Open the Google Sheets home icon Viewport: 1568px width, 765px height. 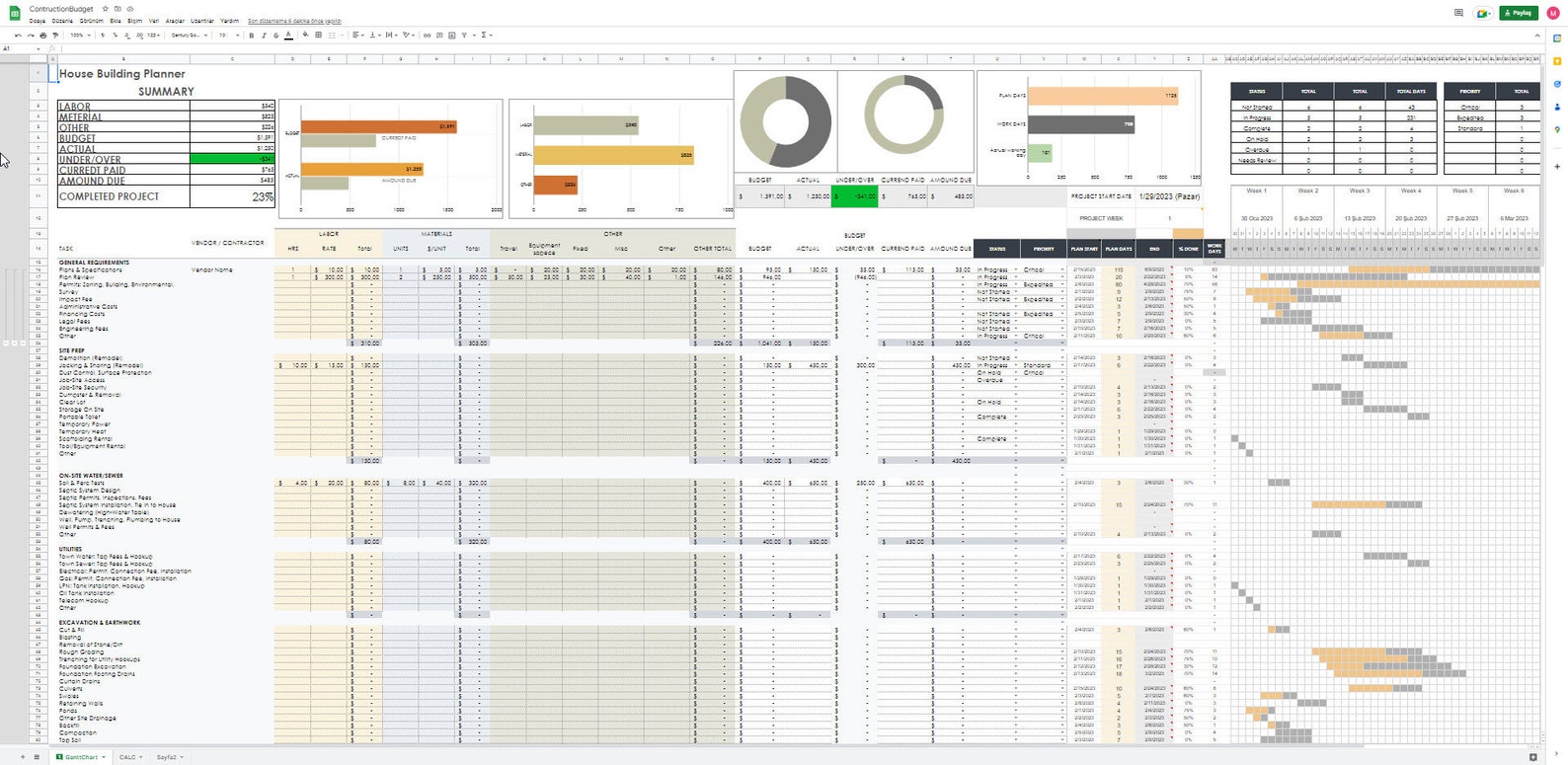pos(15,14)
